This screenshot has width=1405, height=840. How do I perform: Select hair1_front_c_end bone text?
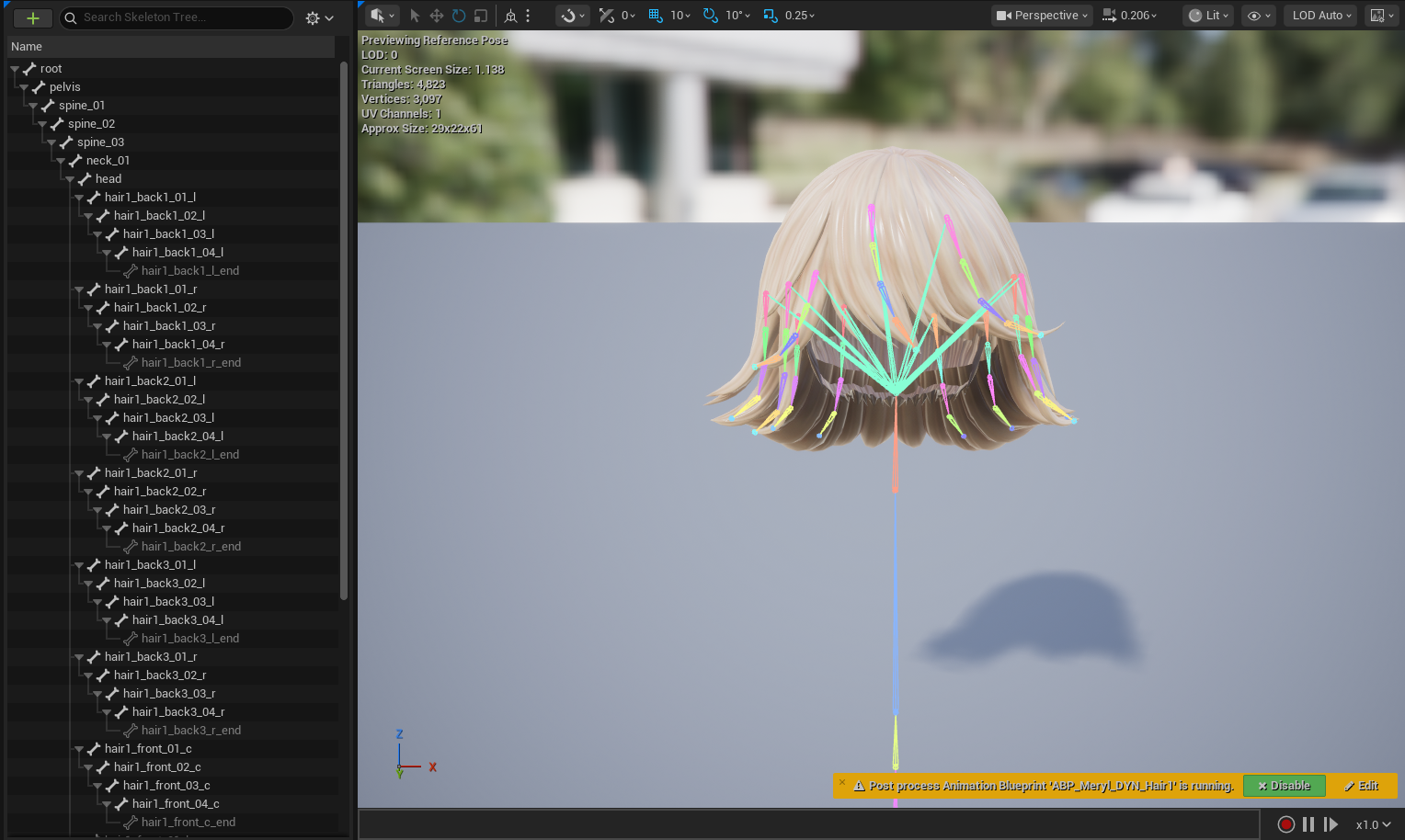[188, 823]
